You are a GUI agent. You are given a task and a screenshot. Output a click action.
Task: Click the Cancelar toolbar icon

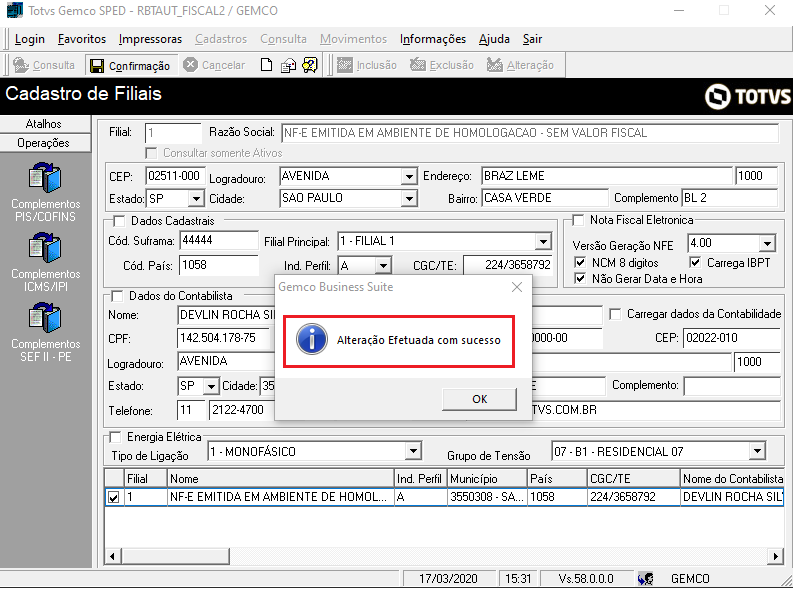[190, 65]
